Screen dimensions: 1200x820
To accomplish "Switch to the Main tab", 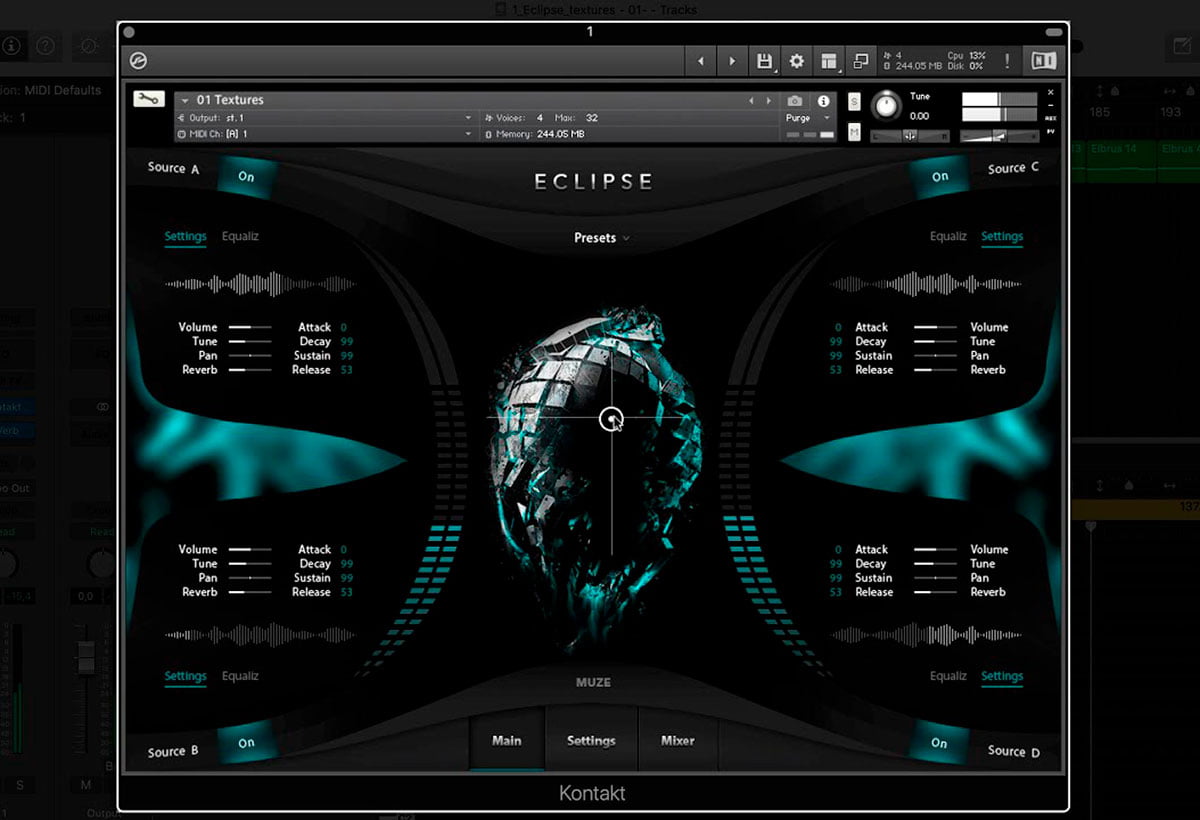I will pyautogui.click(x=507, y=741).
